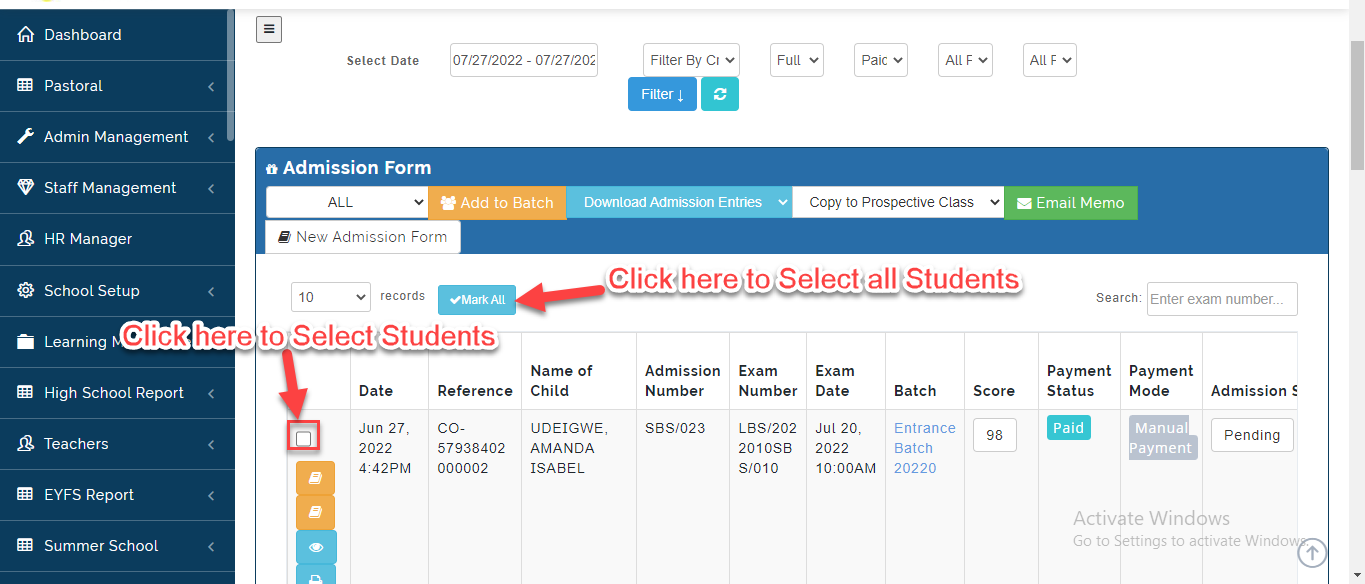Click the page vertical scrollbar
1365x584 pixels.
tap(1357, 105)
